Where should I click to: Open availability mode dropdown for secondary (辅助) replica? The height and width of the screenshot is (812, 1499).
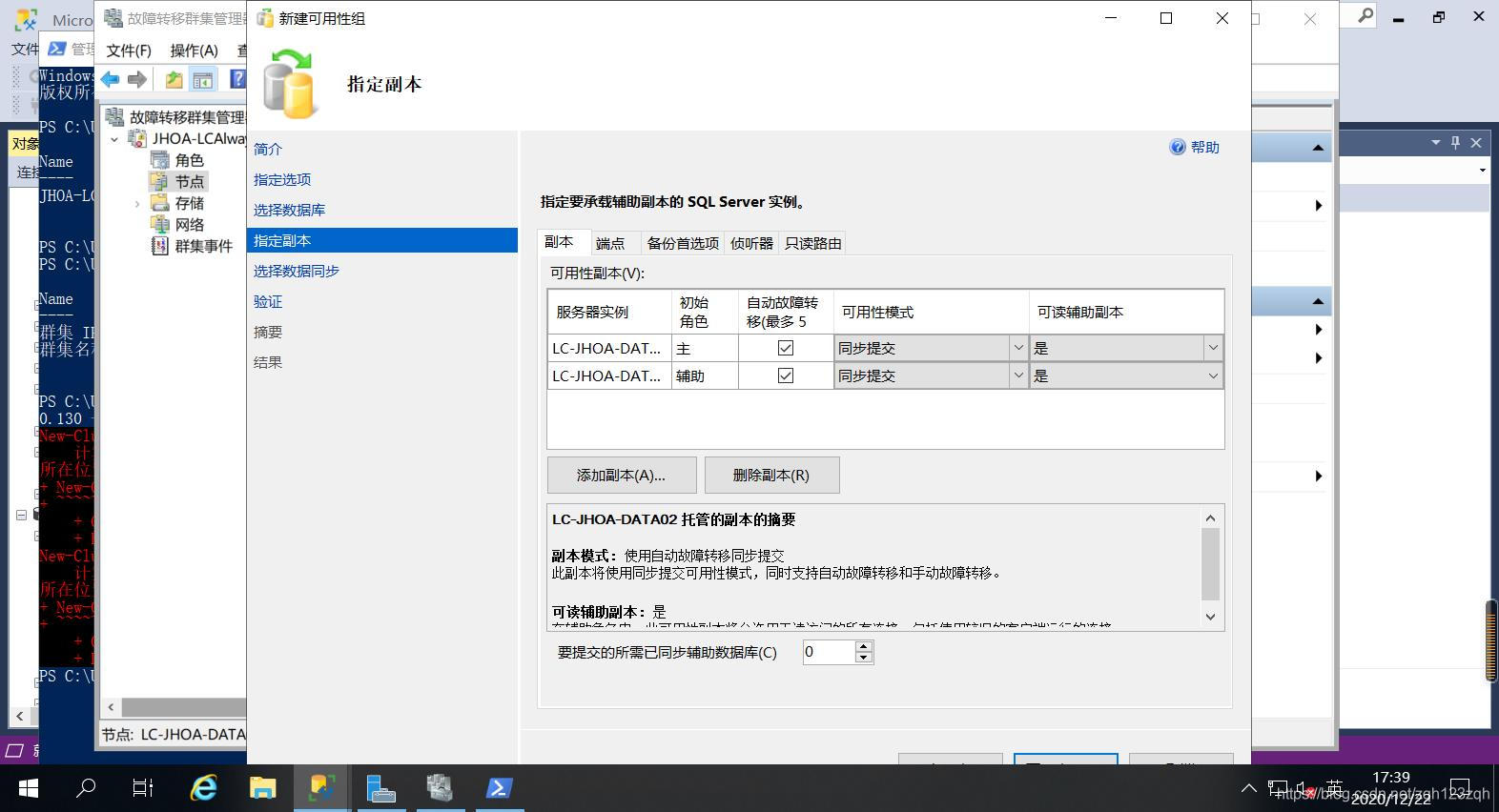(x=1017, y=376)
